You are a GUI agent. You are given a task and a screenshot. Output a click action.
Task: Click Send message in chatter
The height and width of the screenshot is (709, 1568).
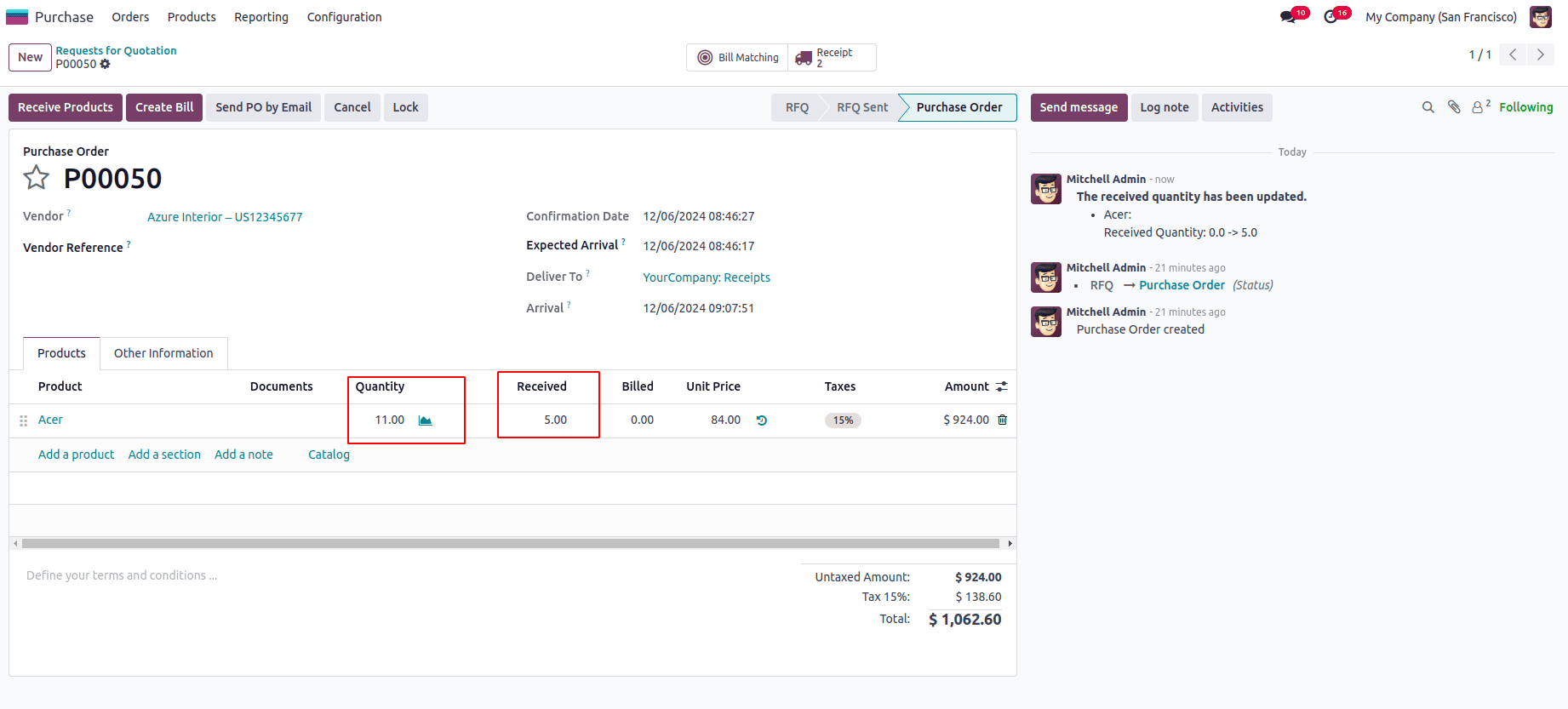(1079, 107)
